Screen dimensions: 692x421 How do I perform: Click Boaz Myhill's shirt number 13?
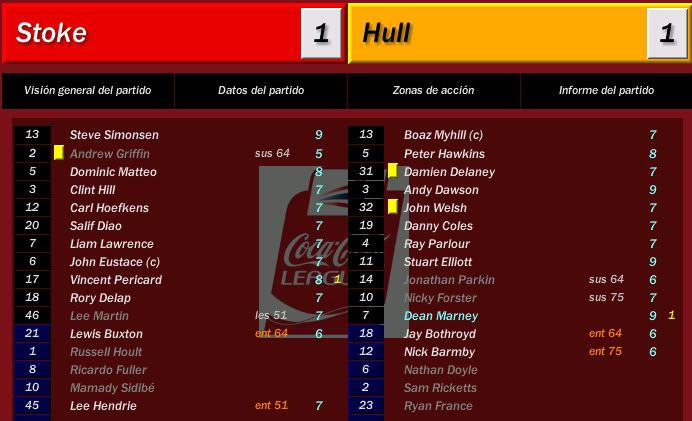pos(366,134)
